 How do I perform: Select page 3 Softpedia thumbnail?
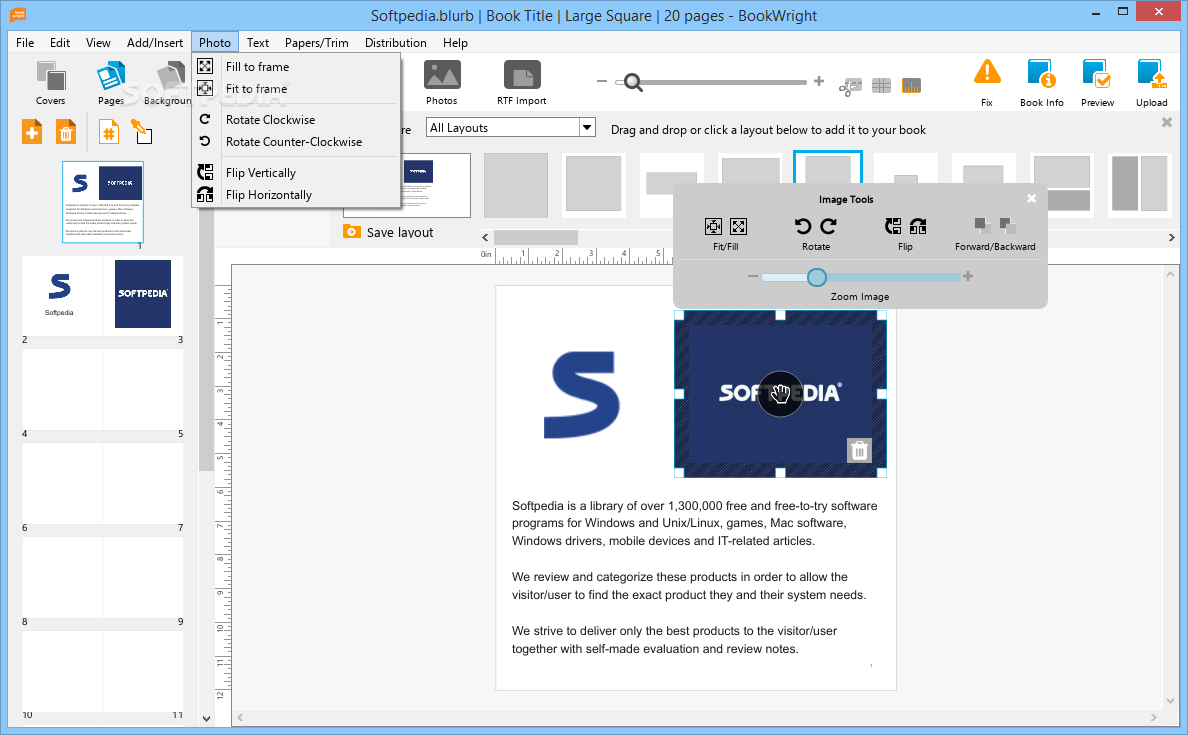142,294
